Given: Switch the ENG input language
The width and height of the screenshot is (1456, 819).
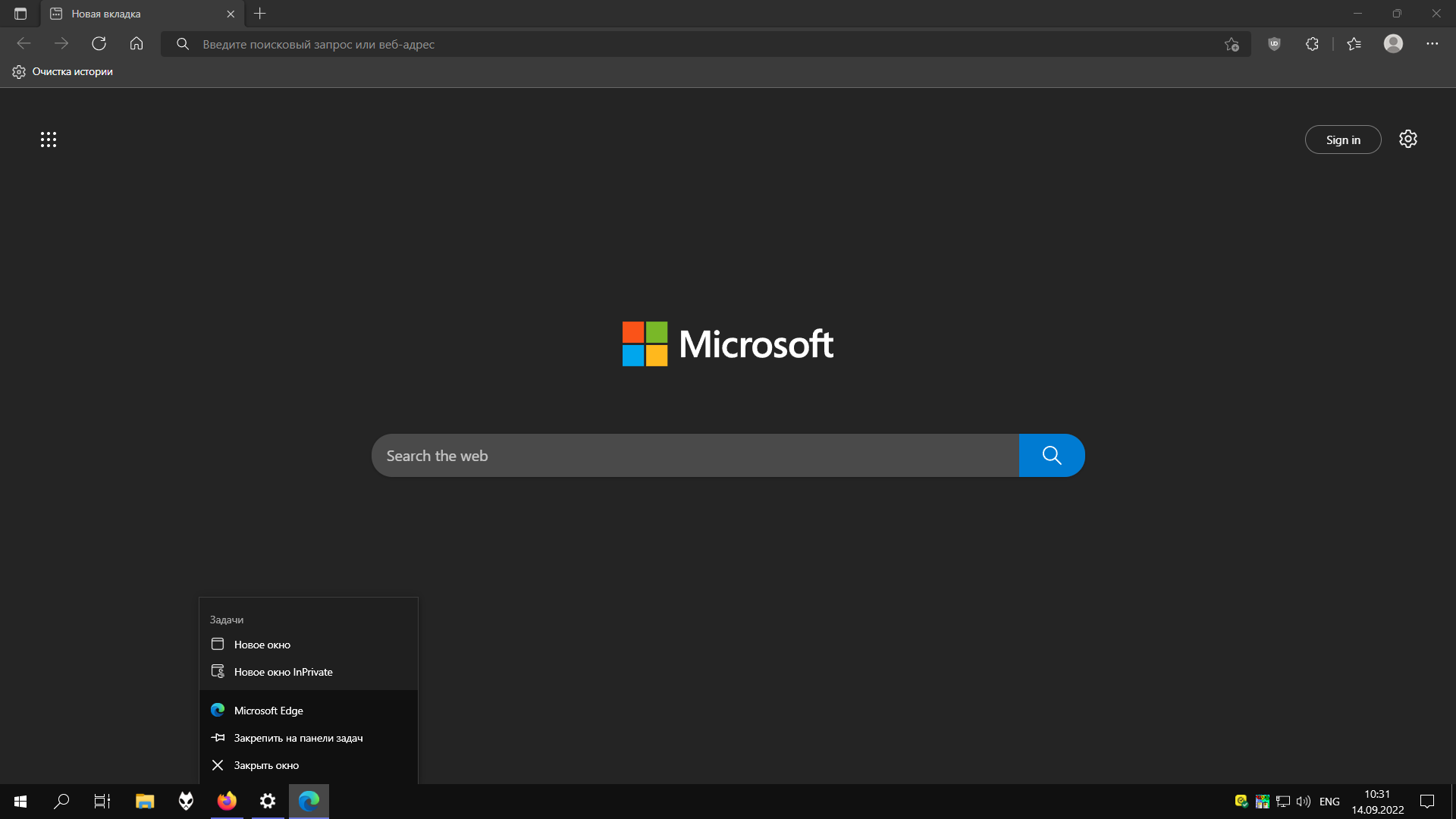Looking at the screenshot, I should tap(1329, 802).
